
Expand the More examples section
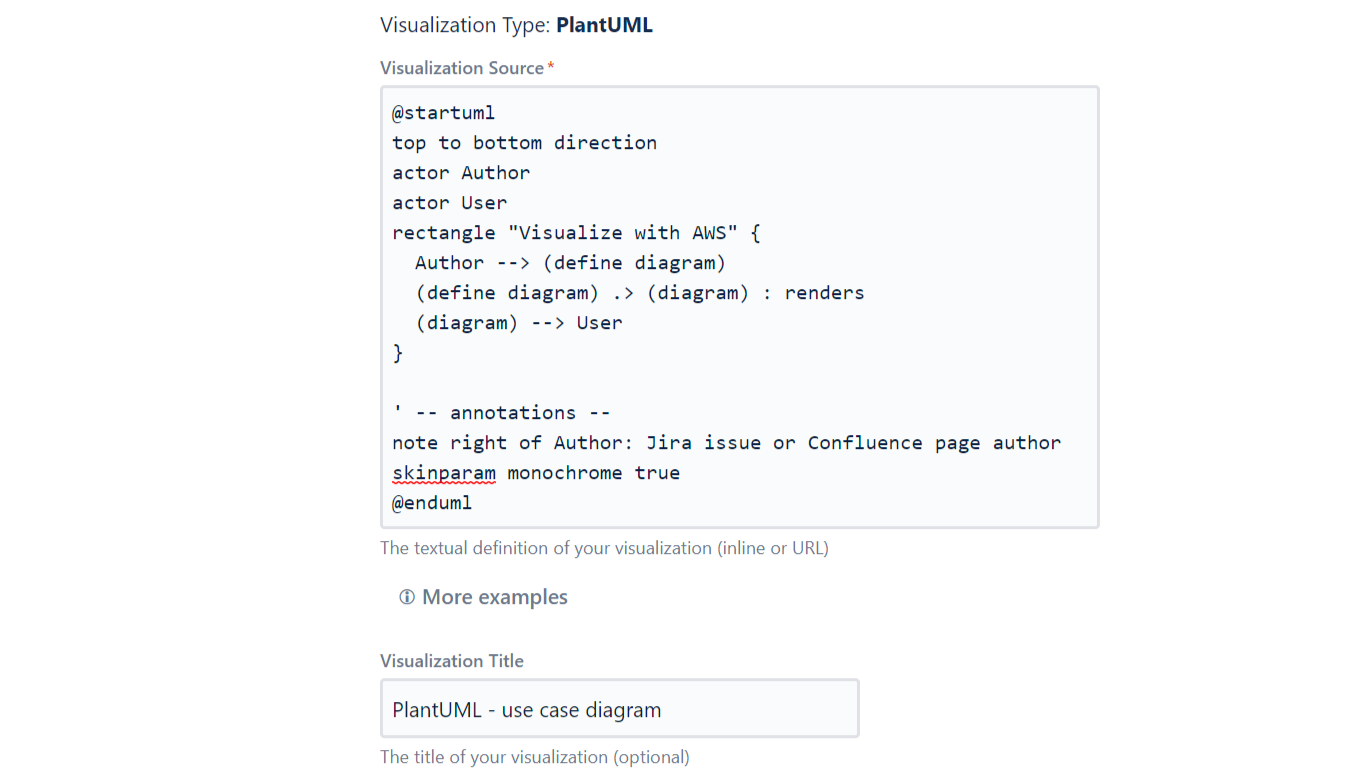494,597
